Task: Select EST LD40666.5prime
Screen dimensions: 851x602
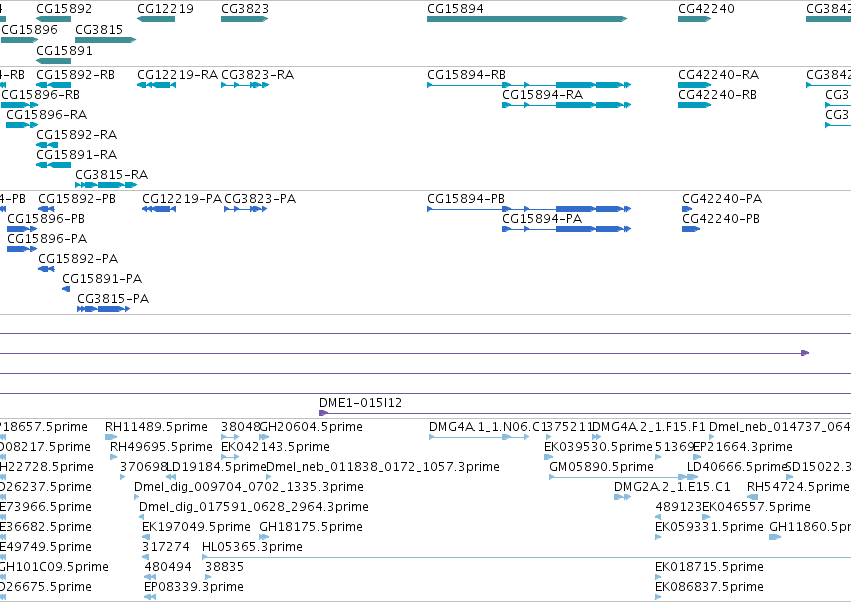Action: click(x=738, y=467)
